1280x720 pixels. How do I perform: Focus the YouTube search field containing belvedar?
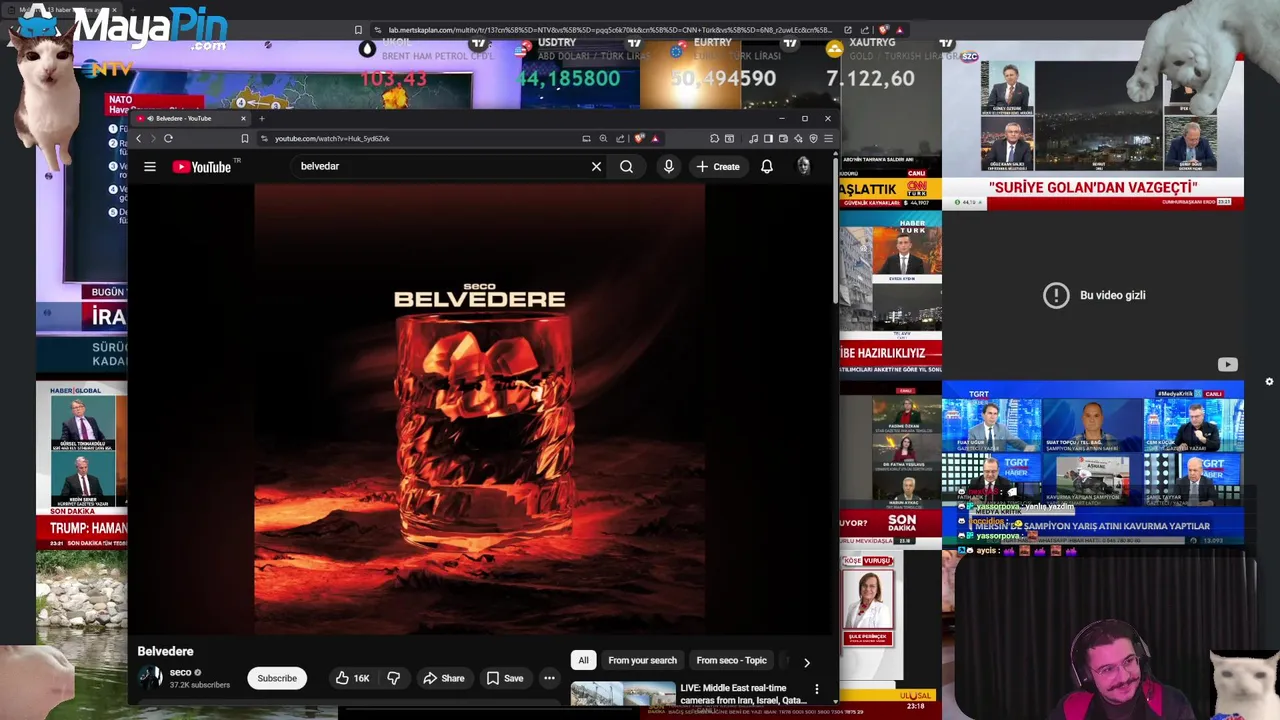(x=438, y=167)
